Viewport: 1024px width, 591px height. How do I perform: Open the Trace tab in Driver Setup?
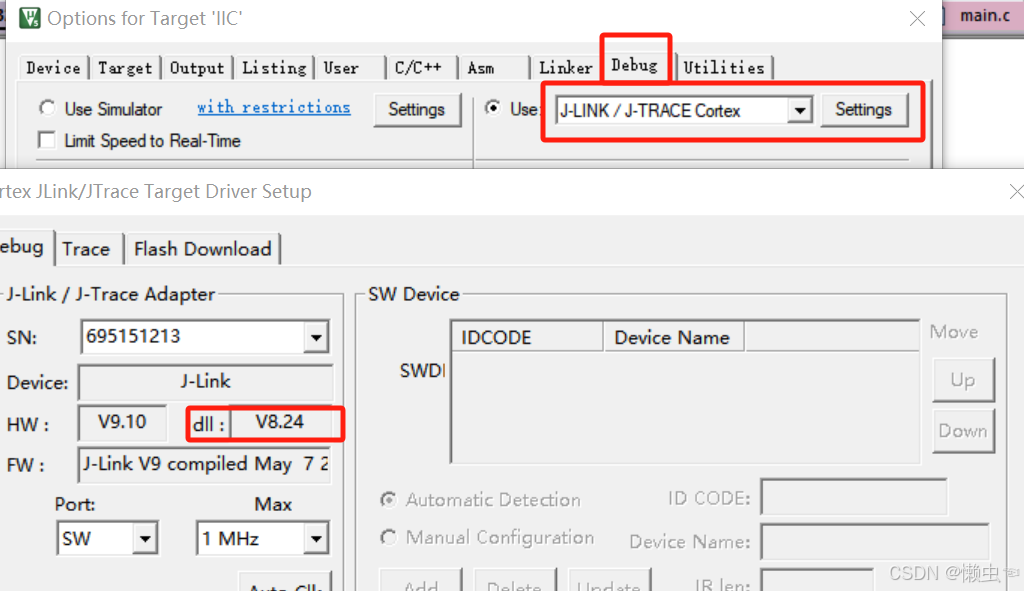pyautogui.click(x=86, y=249)
